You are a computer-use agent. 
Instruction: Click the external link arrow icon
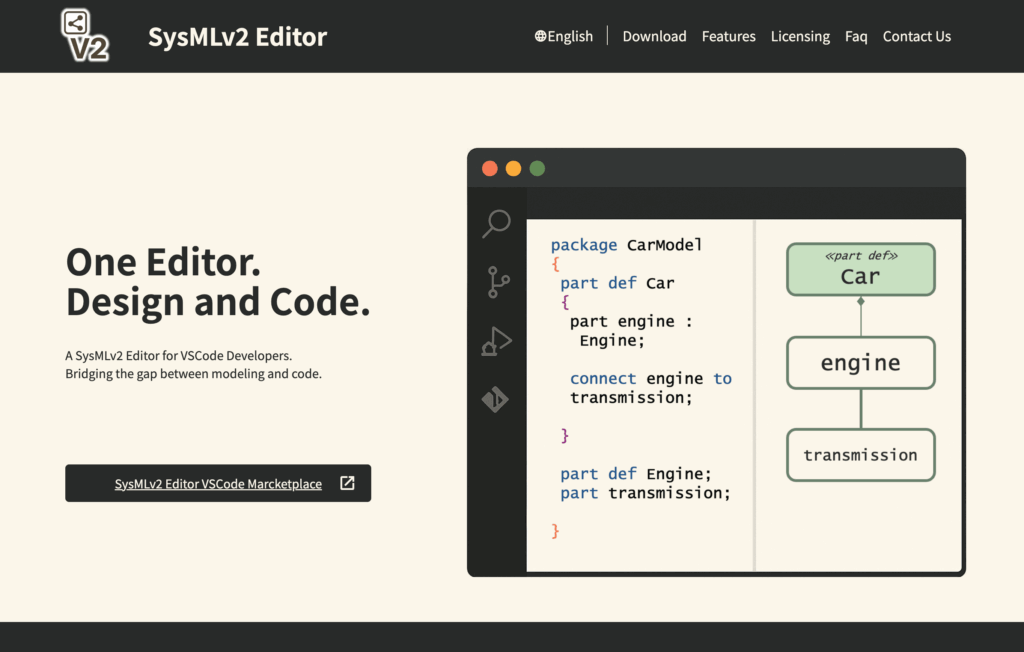click(x=347, y=483)
